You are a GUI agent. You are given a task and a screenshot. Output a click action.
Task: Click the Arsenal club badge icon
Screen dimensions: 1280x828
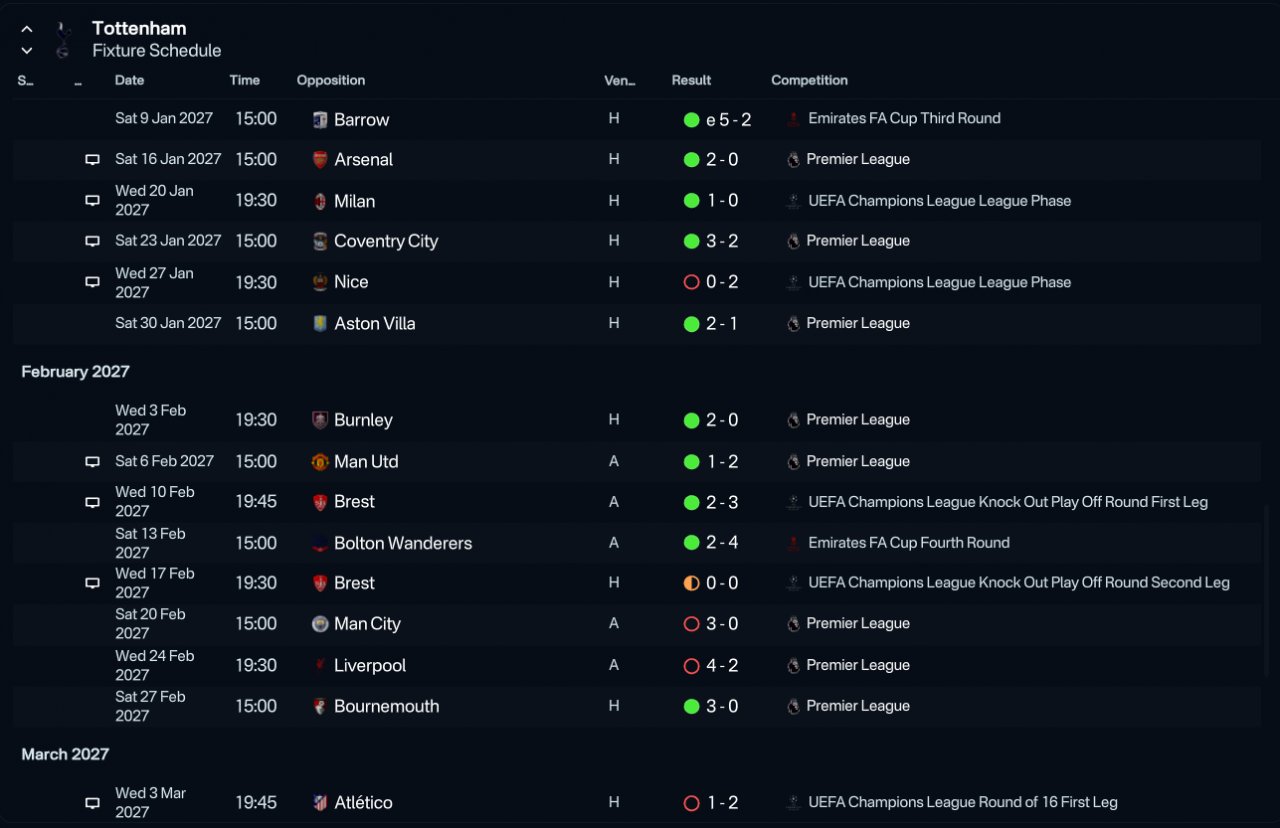click(320, 160)
